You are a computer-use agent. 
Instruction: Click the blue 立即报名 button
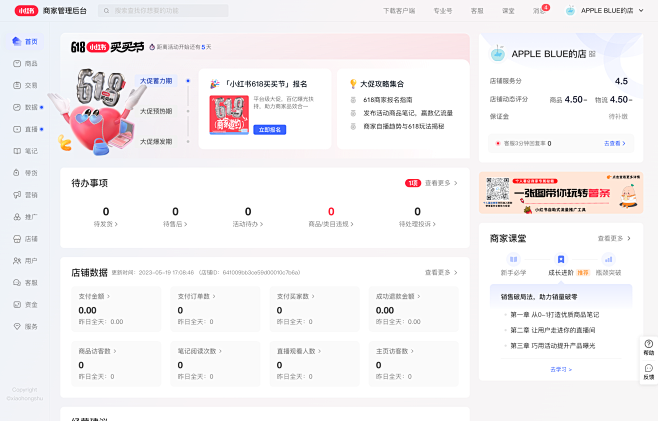[x=270, y=130]
